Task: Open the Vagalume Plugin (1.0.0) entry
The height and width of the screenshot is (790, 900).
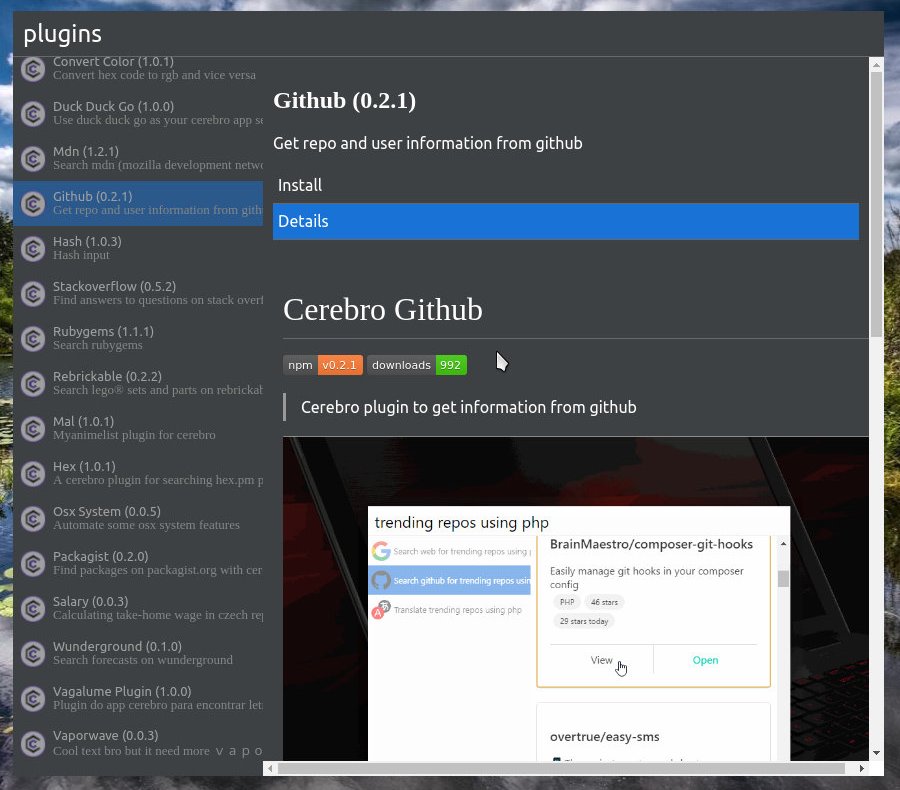Action: tap(138, 698)
